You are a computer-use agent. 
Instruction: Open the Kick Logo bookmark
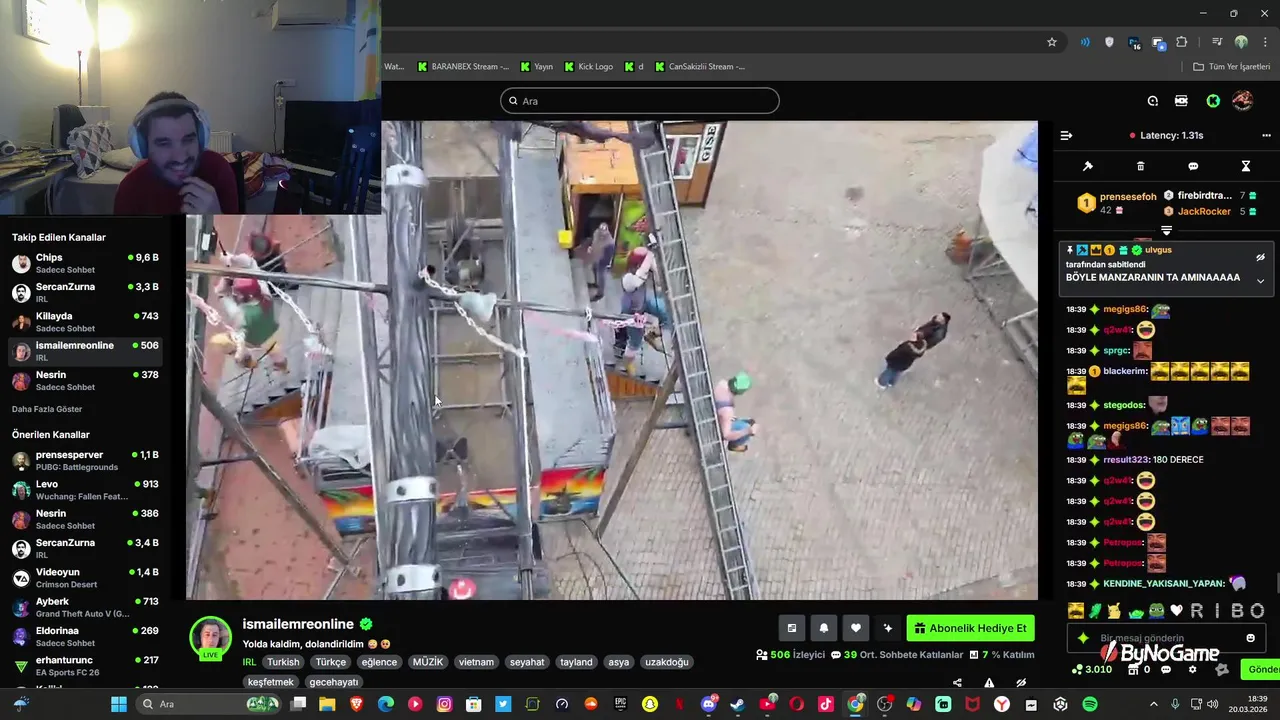588,67
